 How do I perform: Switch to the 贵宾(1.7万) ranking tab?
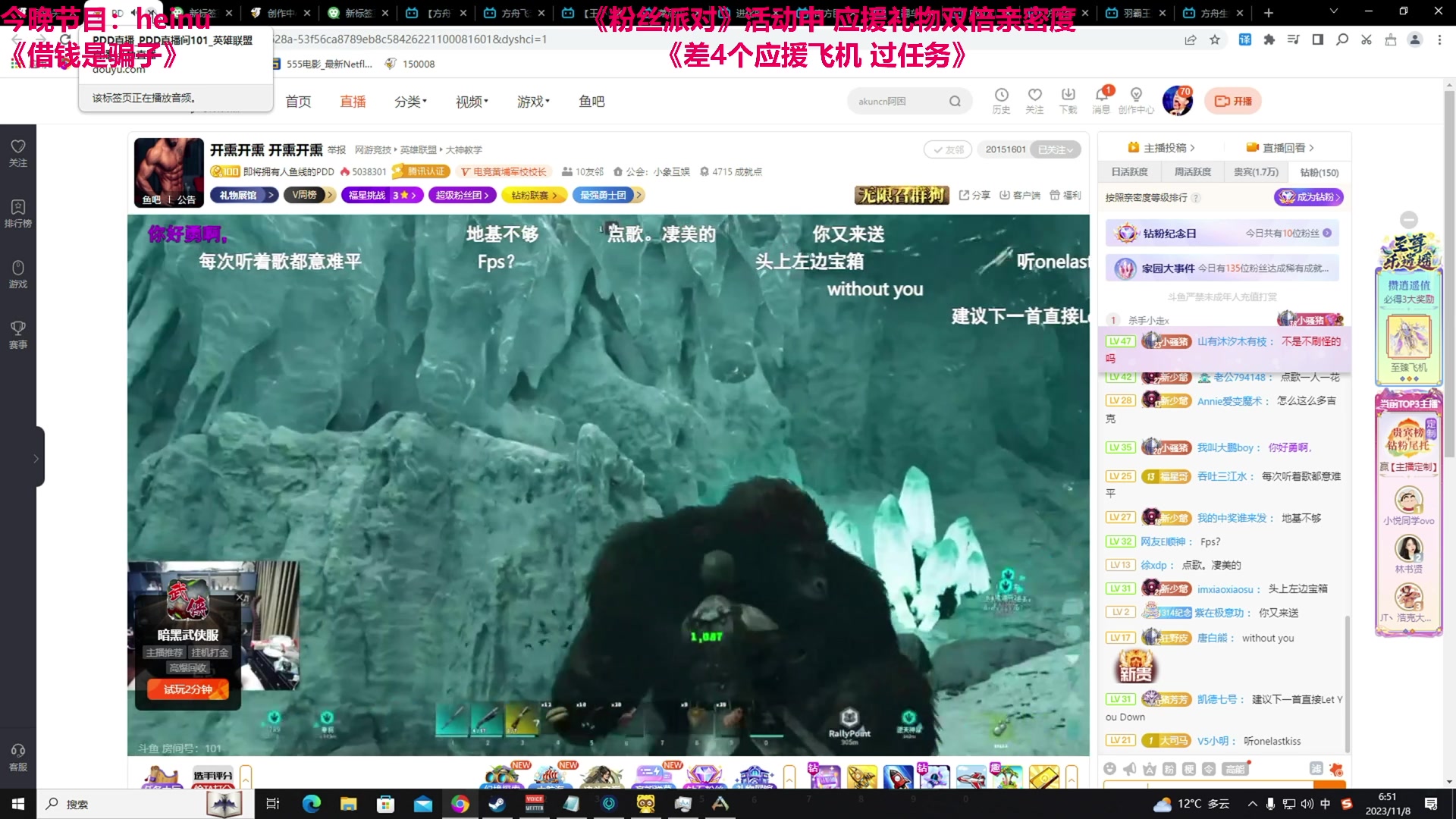tap(1256, 172)
